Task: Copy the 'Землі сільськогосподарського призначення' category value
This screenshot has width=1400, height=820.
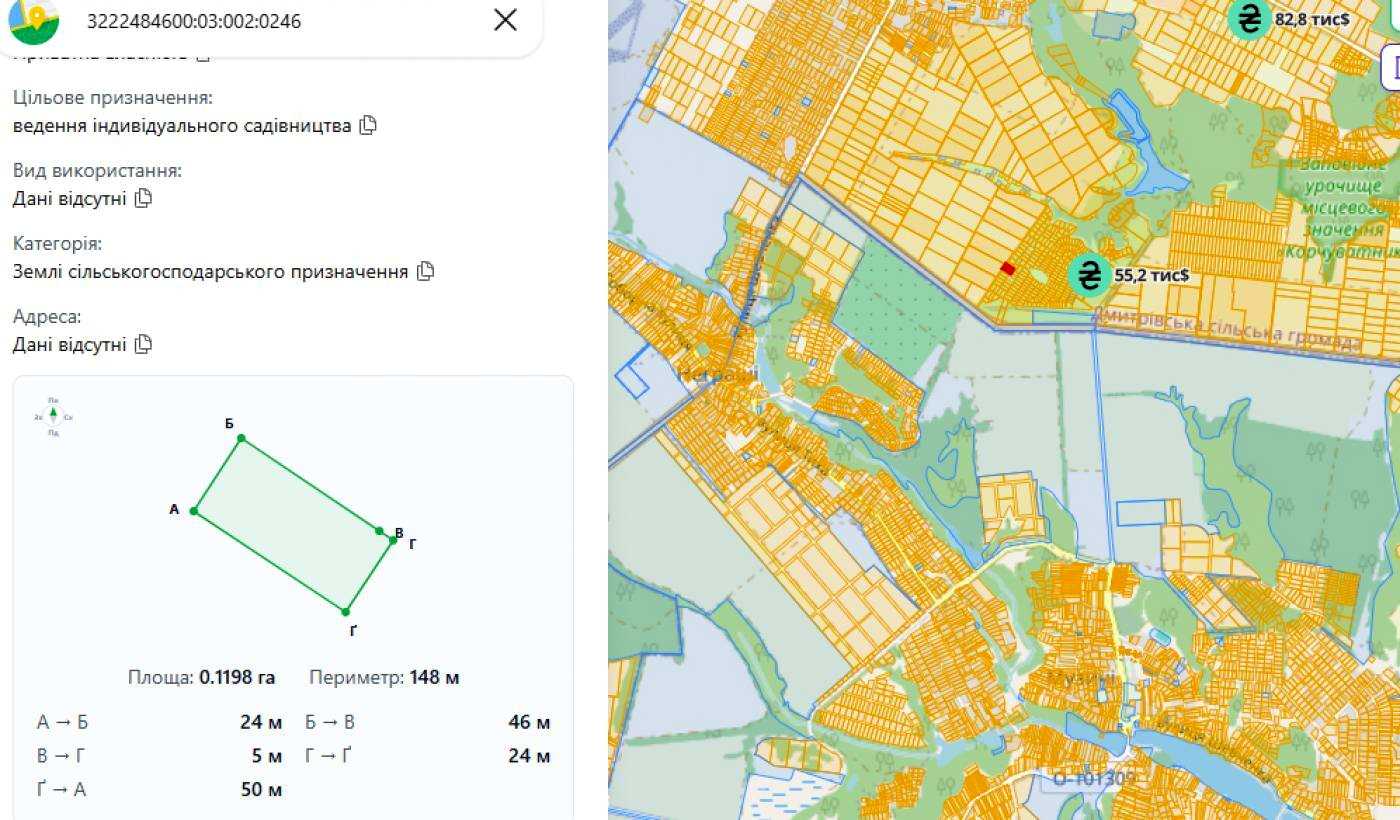Action: (x=425, y=271)
